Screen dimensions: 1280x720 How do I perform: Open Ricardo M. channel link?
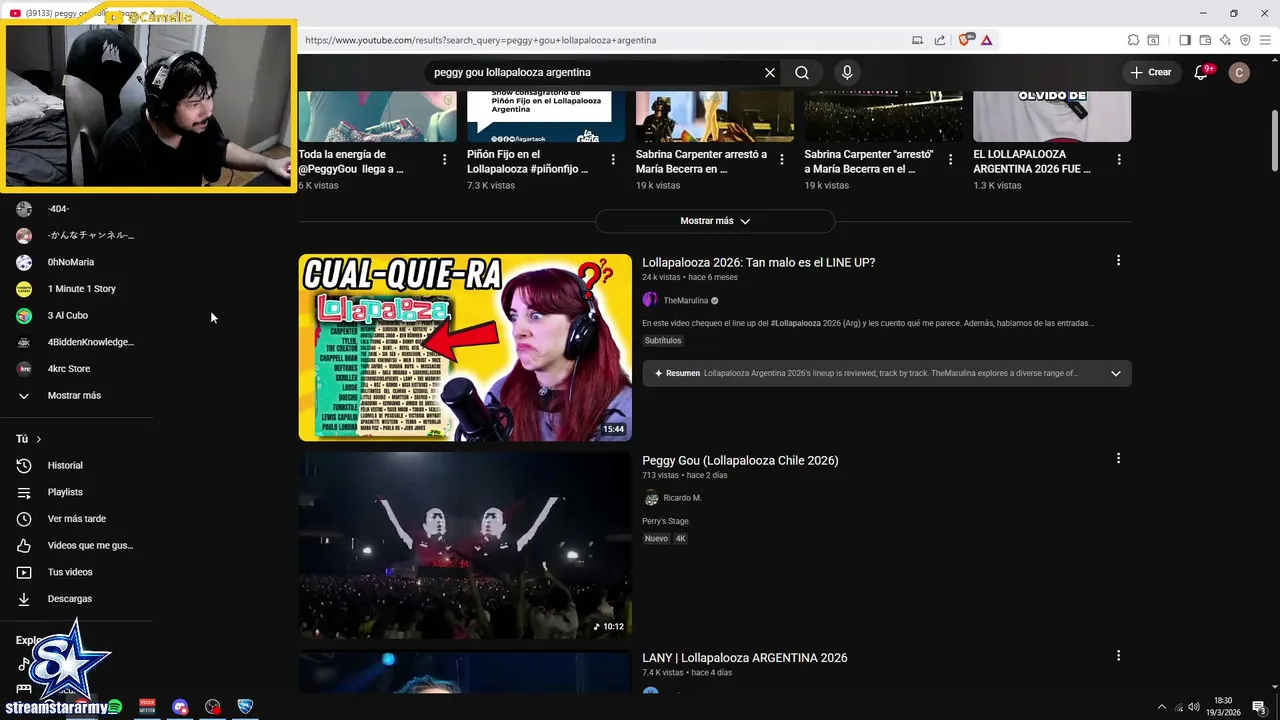coord(682,498)
